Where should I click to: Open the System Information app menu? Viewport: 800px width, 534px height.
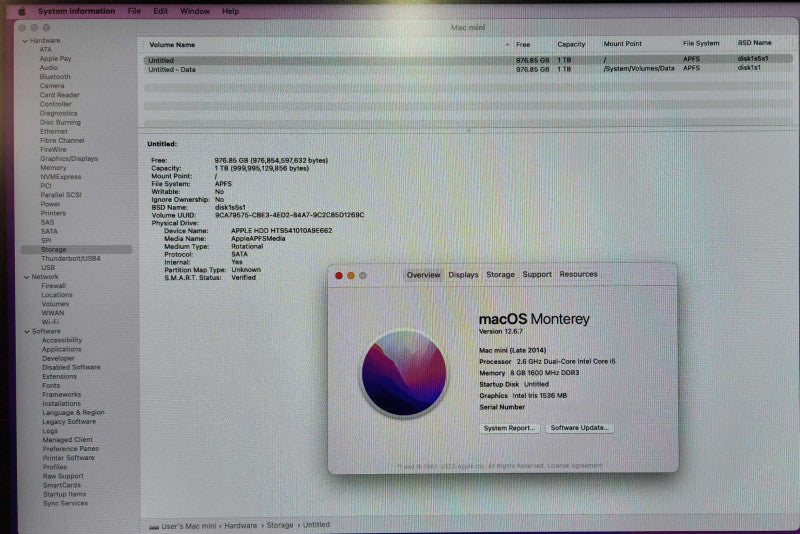pos(77,11)
